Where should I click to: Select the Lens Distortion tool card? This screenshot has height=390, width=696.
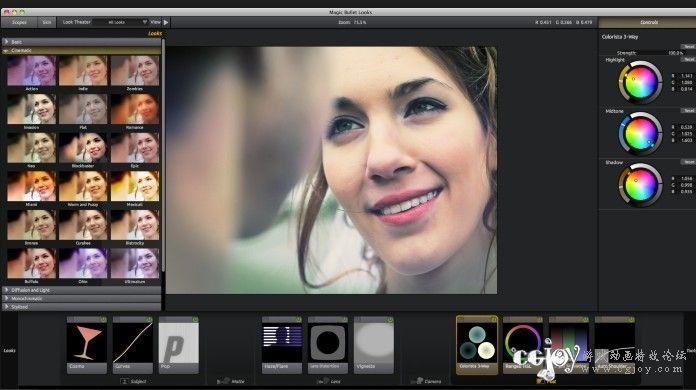point(328,345)
